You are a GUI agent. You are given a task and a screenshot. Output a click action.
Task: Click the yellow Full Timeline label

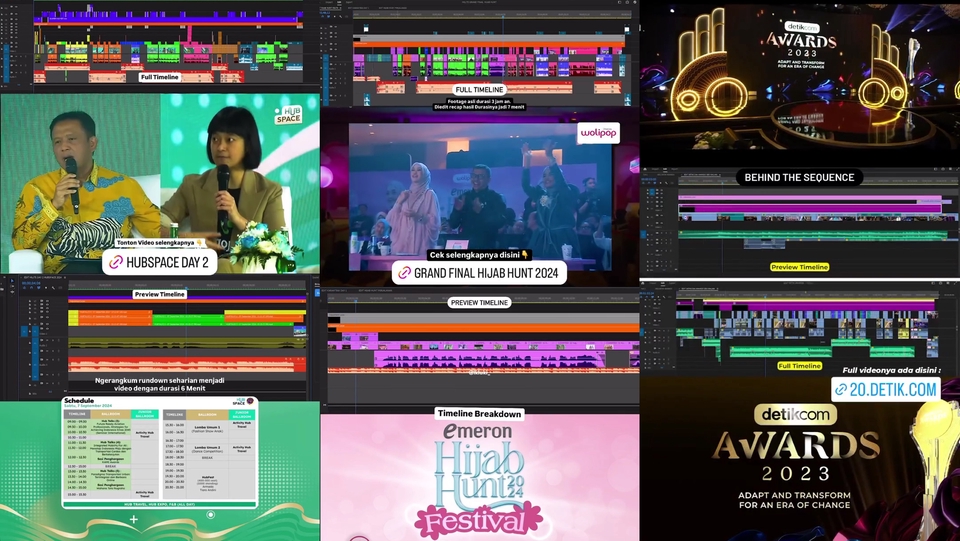(799, 366)
